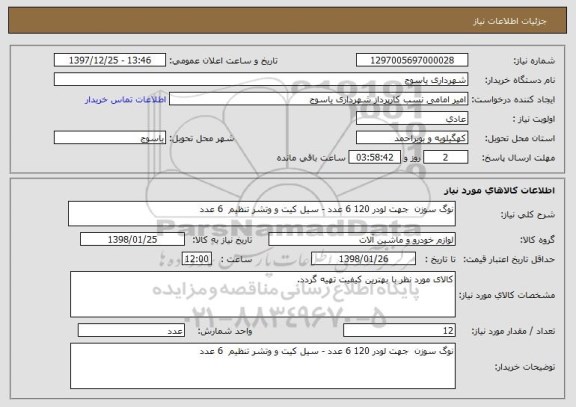Select the time field showing 12:00

click(x=197, y=259)
